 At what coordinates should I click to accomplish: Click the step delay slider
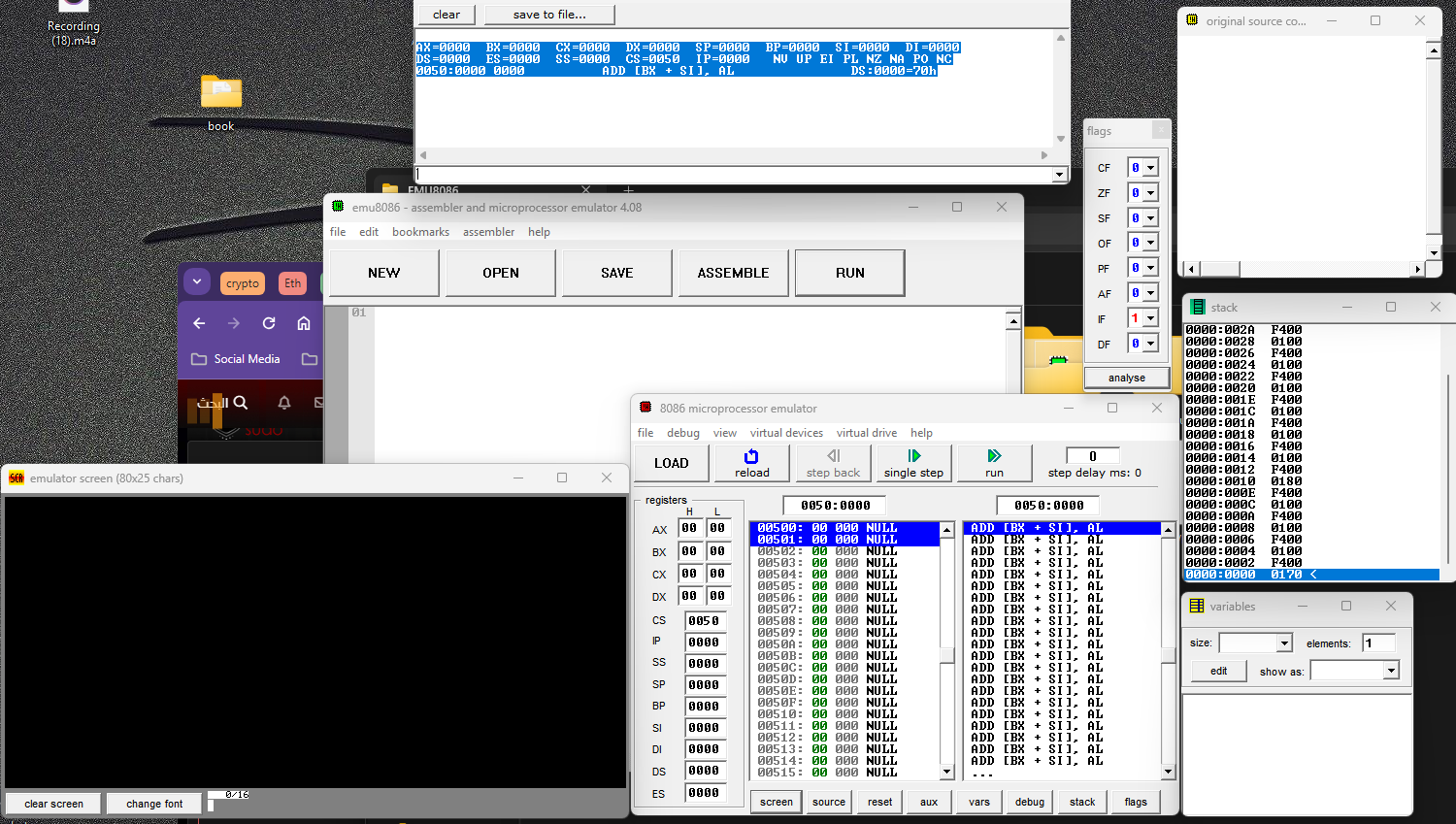coord(1093,456)
